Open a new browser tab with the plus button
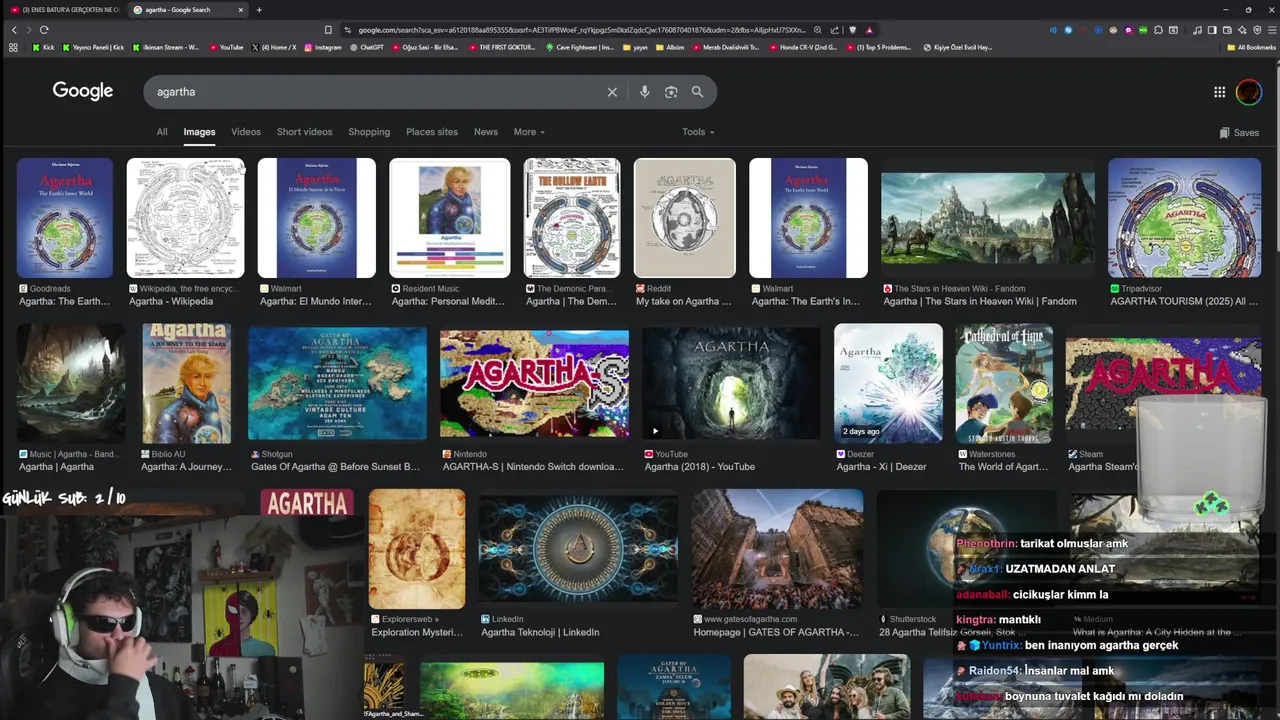The height and width of the screenshot is (720, 1280). click(x=259, y=10)
